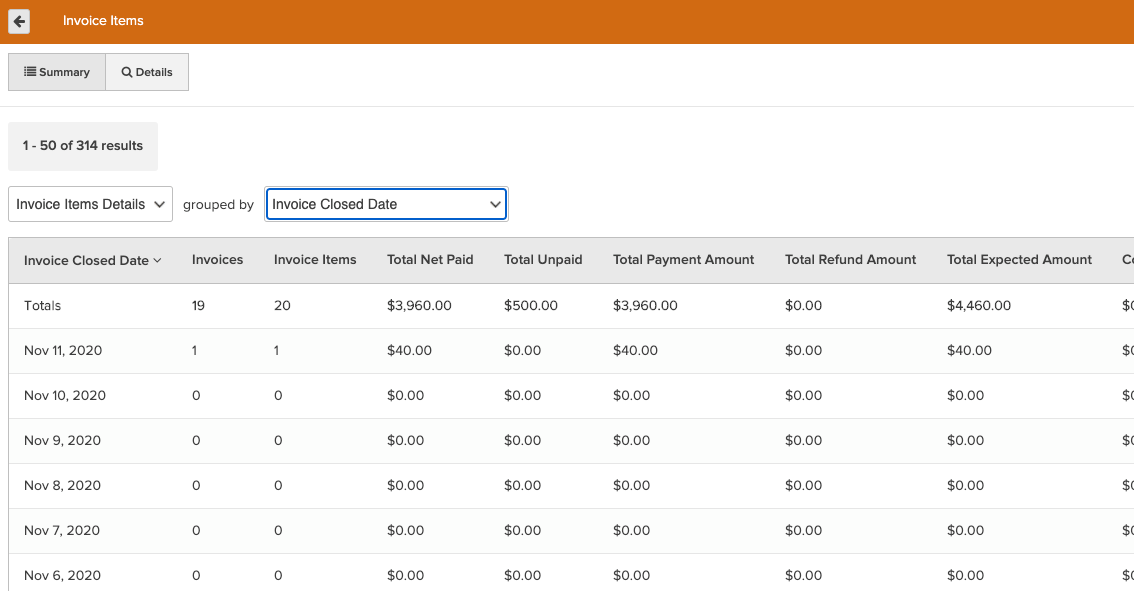The height and width of the screenshot is (591, 1134).
Task: Click the 1 - 50 of 314 results button
Action: click(x=83, y=146)
